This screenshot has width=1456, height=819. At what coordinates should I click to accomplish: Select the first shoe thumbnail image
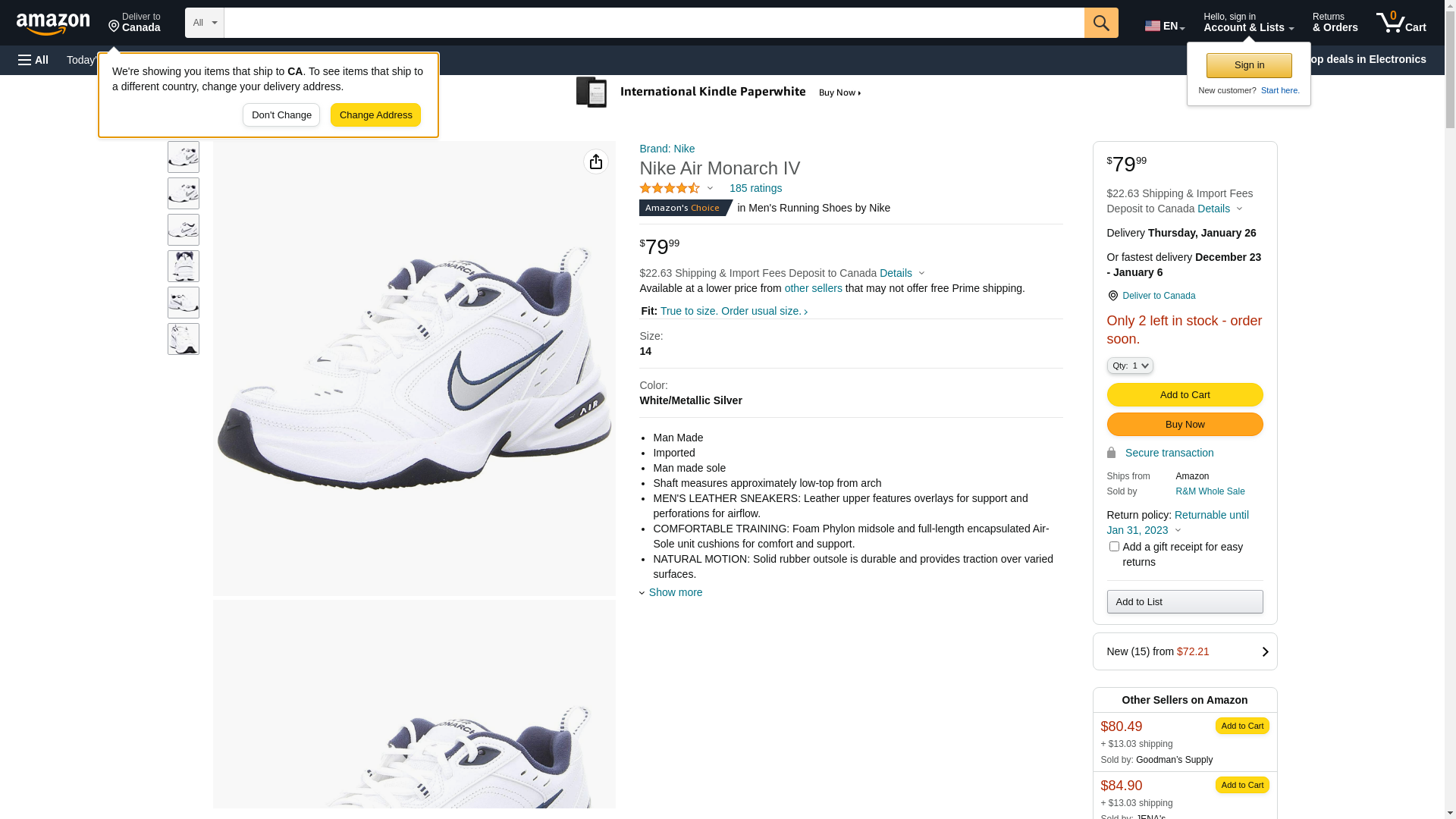(184, 157)
